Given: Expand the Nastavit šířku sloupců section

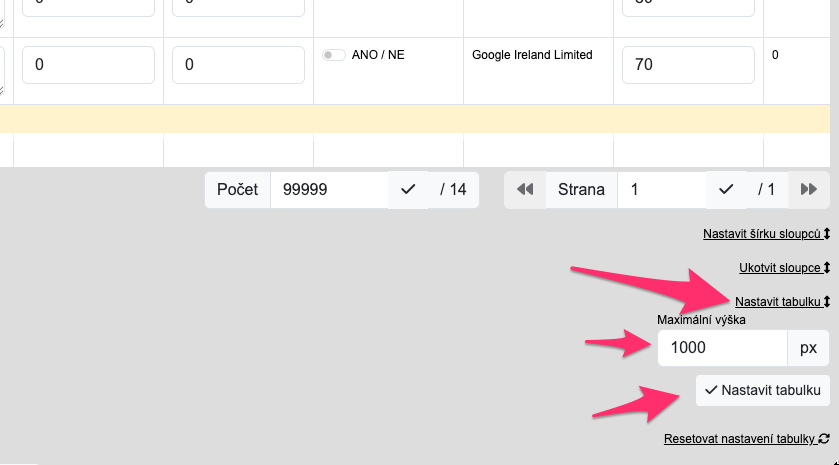Looking at the screenshot, I should coord(761,234).
